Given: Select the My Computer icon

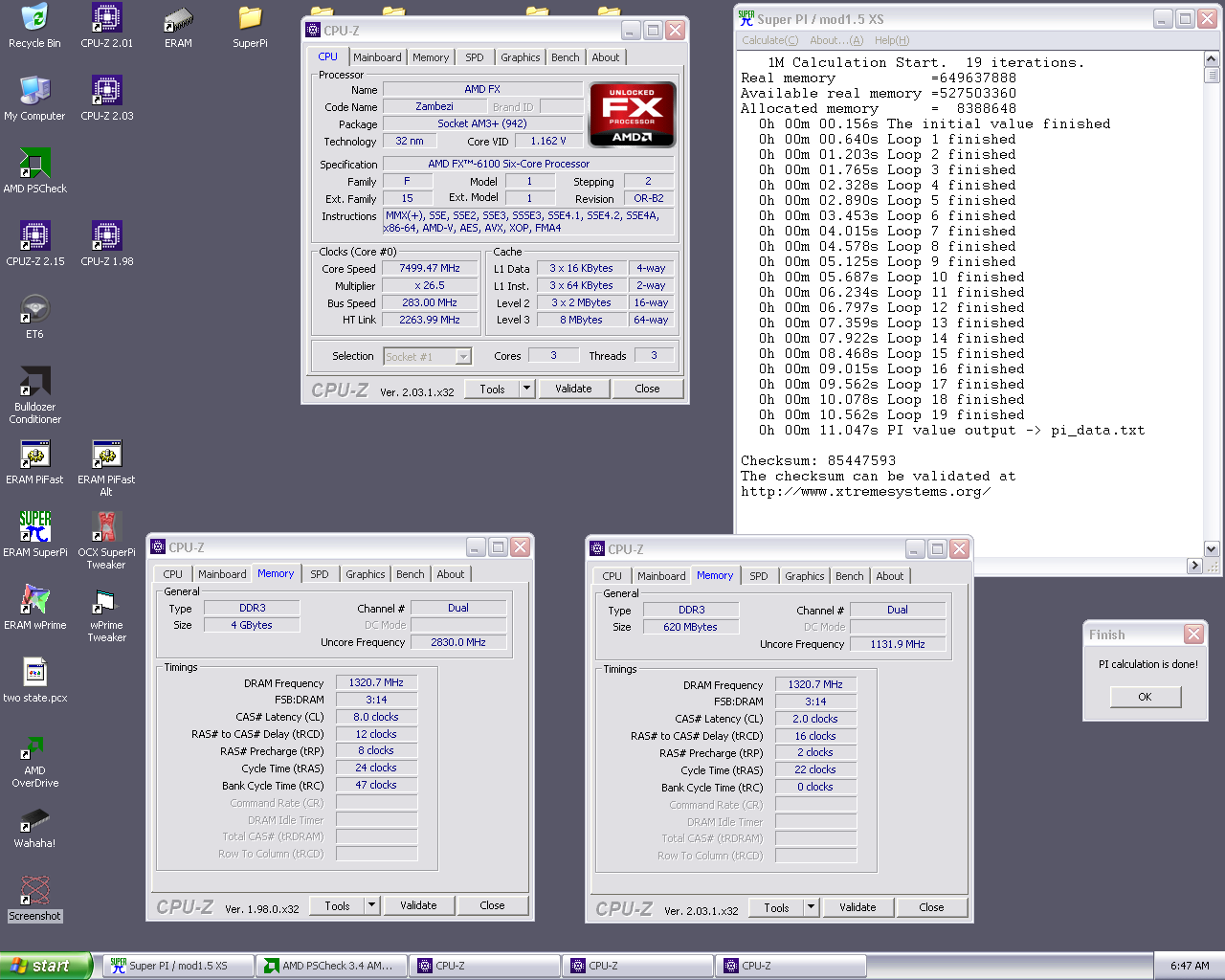Looking at the screenshot, I should coord(34,99).
